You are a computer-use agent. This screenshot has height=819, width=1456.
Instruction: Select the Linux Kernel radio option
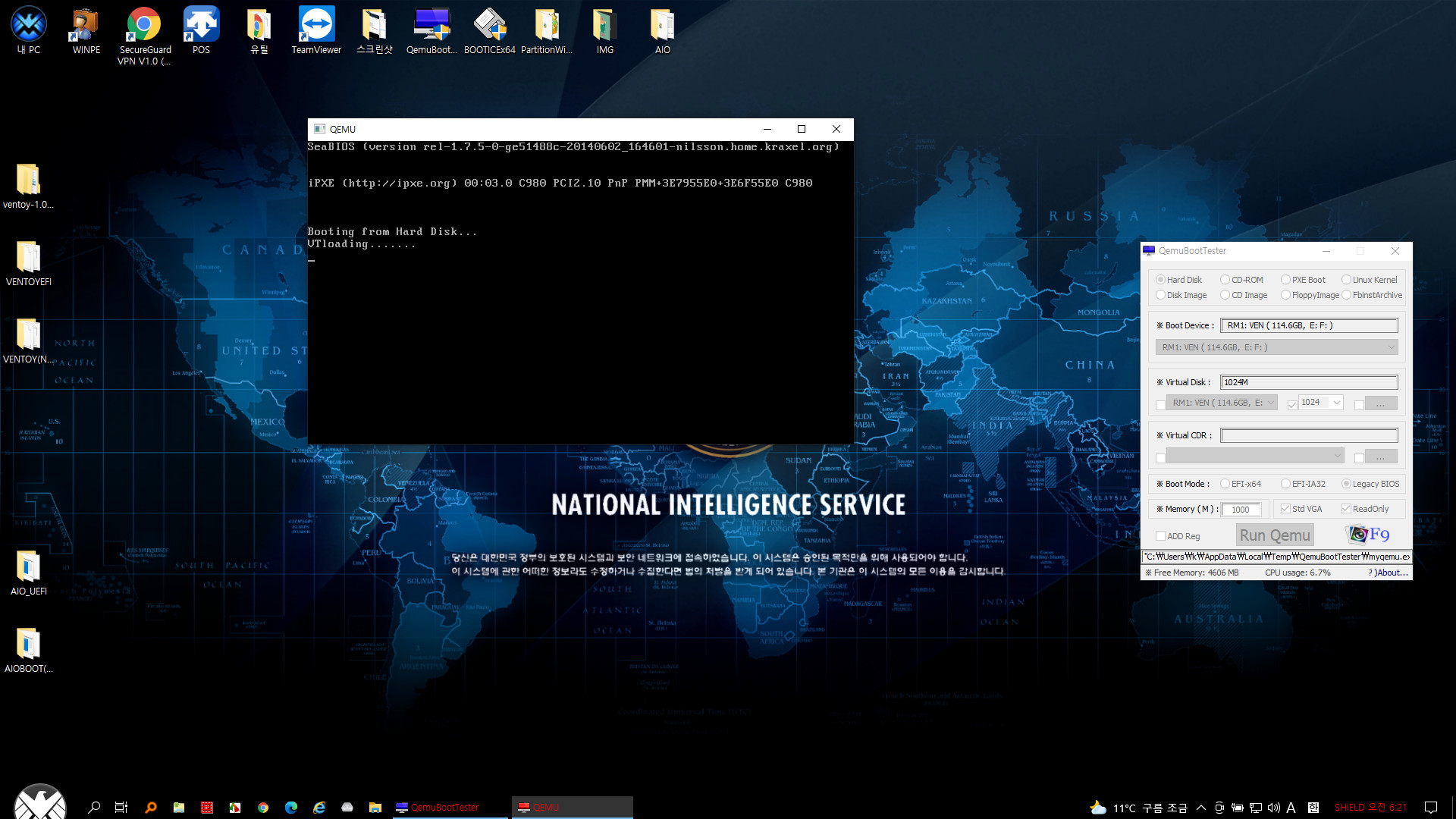(x=1370, y=280)
